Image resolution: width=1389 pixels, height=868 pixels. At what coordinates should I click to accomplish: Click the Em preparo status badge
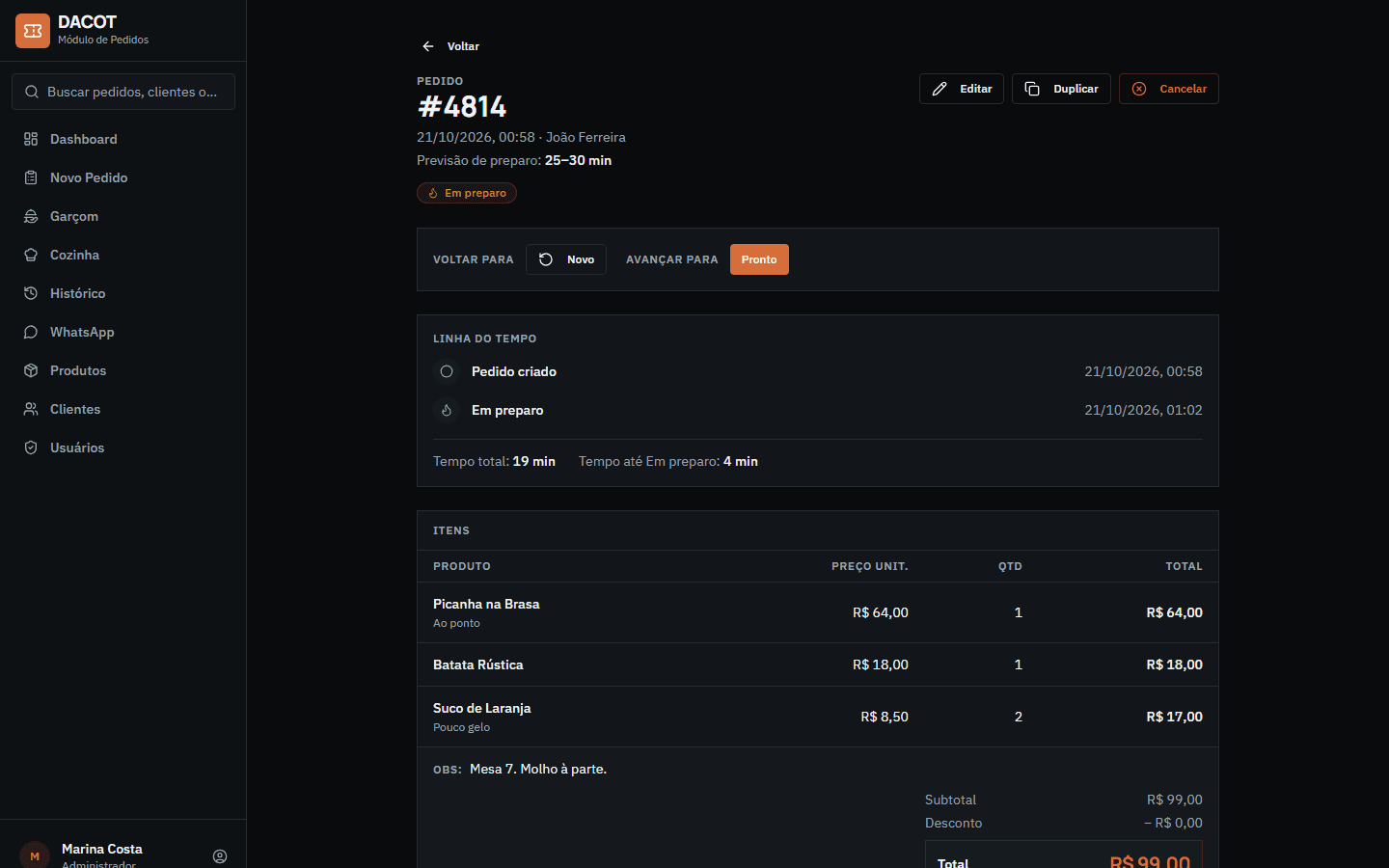coord(467,193)
